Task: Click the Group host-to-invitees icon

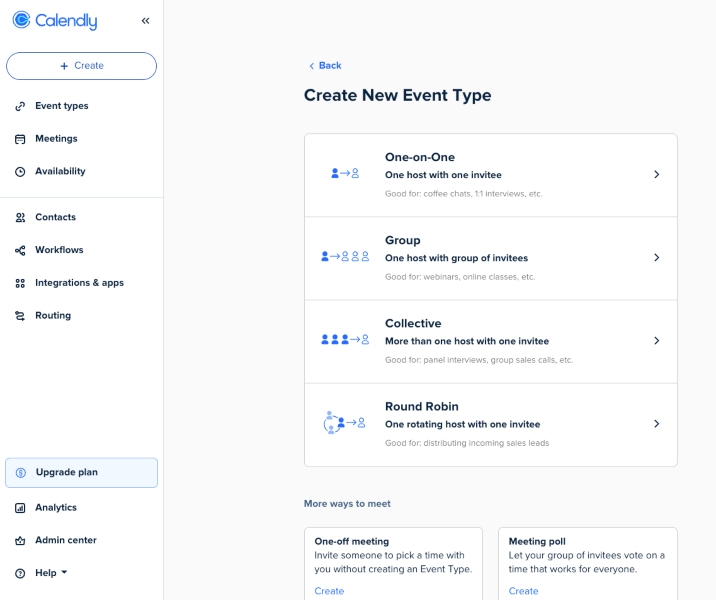Action: click(x=345, y=257)
